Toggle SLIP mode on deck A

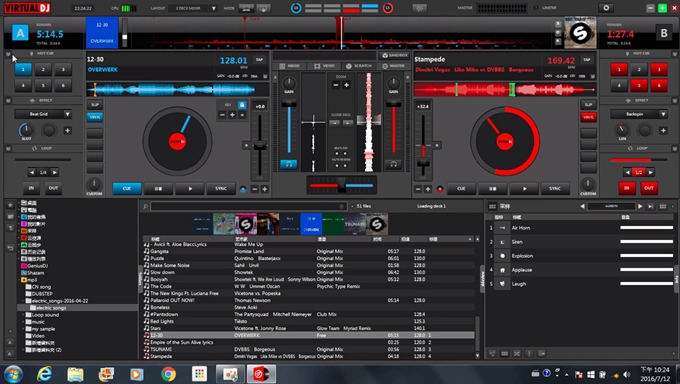[95, 105]
